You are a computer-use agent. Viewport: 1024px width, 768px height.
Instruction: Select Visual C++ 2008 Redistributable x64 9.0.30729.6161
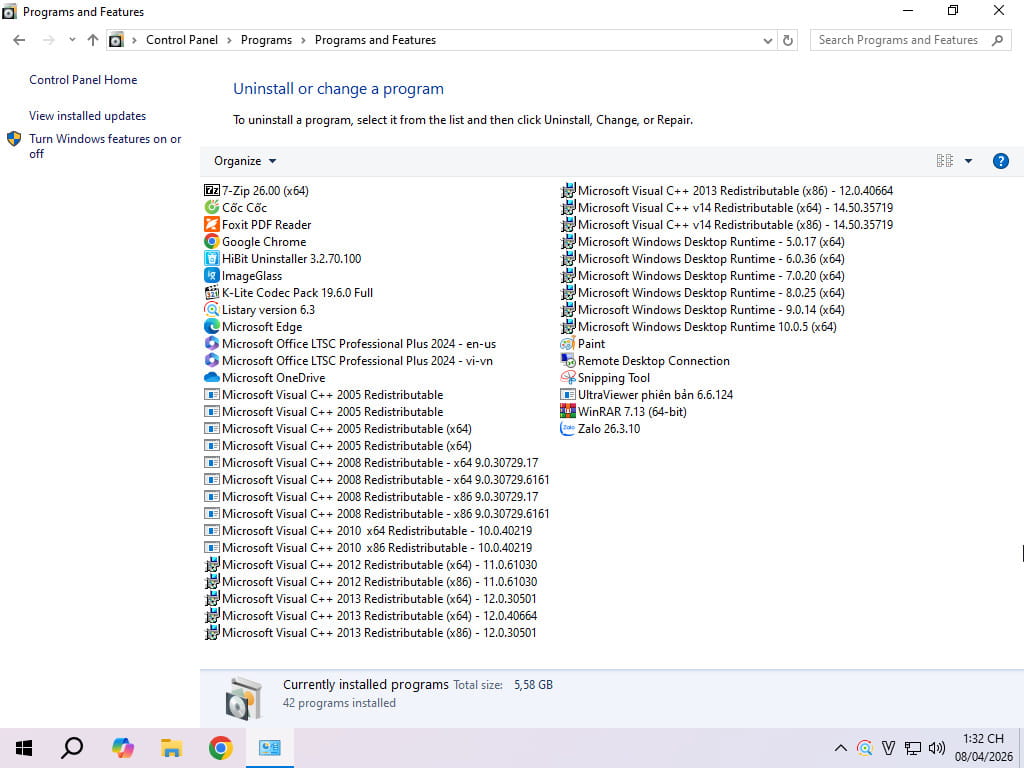(377, 479)
